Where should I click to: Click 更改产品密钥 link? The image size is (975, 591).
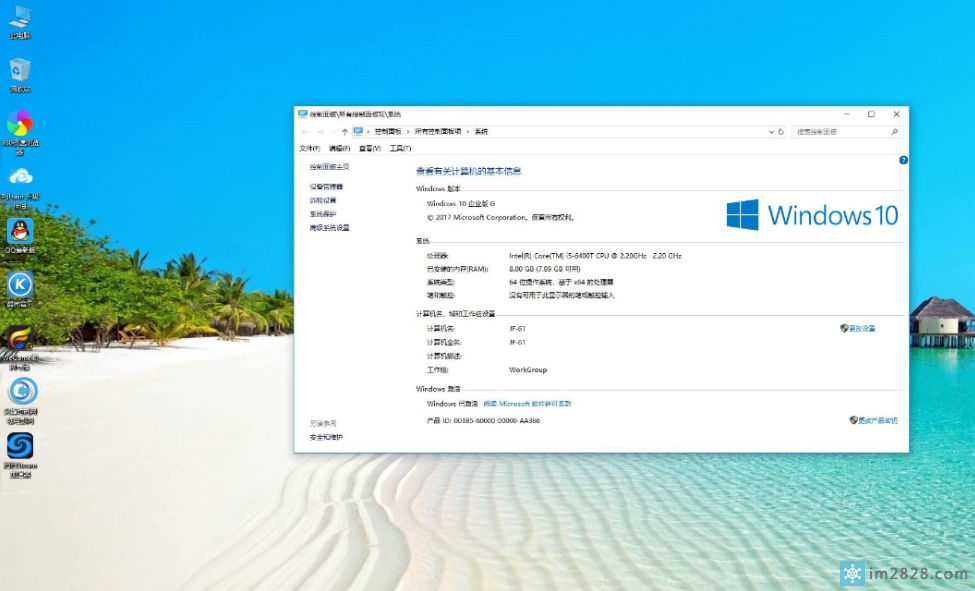[x=877, y=421]
